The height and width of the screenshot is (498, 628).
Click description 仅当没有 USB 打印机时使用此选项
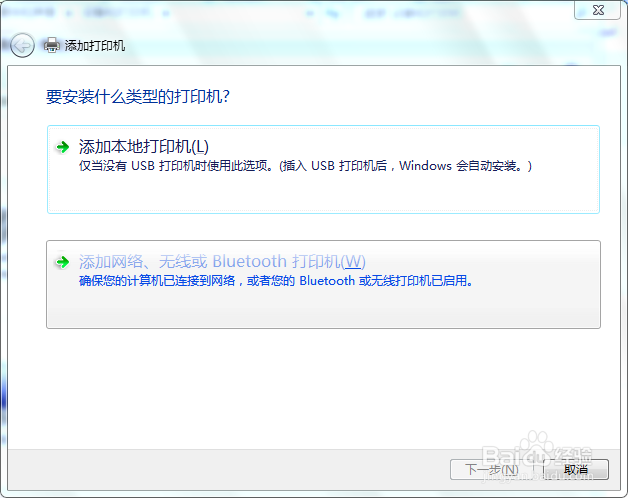click(176, 165)
